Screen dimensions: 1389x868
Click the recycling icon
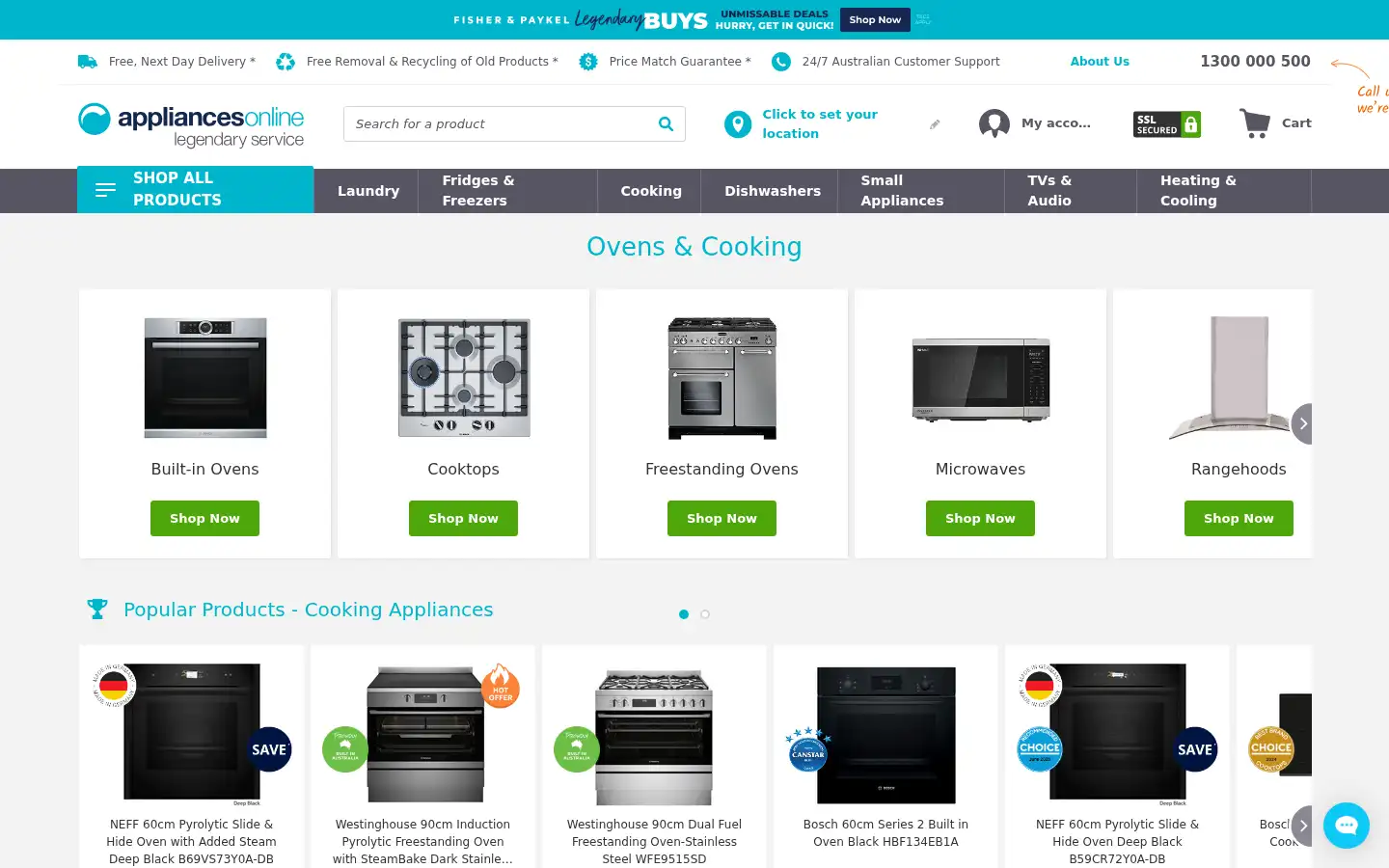pyautogui.click(x=286, y=62)
